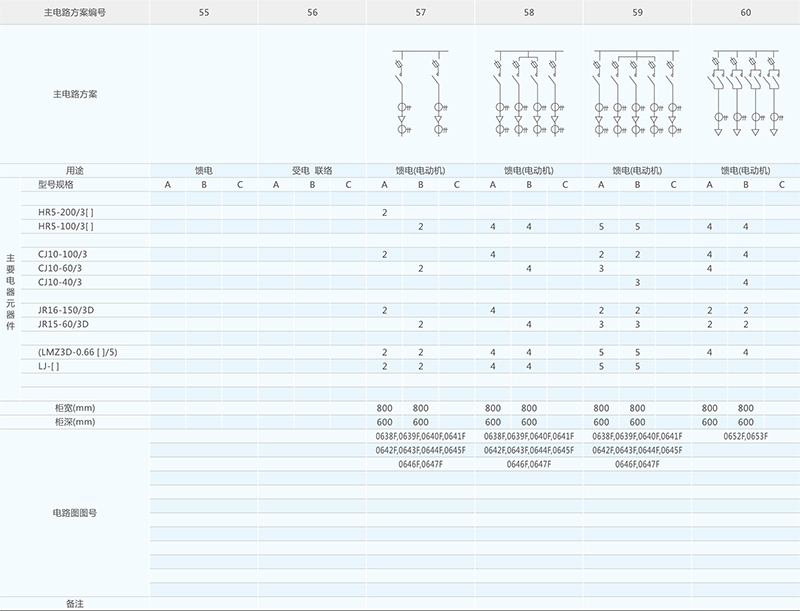Click the 电路图图号 row label
800x611 pixels.
click(x=75, y=511)
